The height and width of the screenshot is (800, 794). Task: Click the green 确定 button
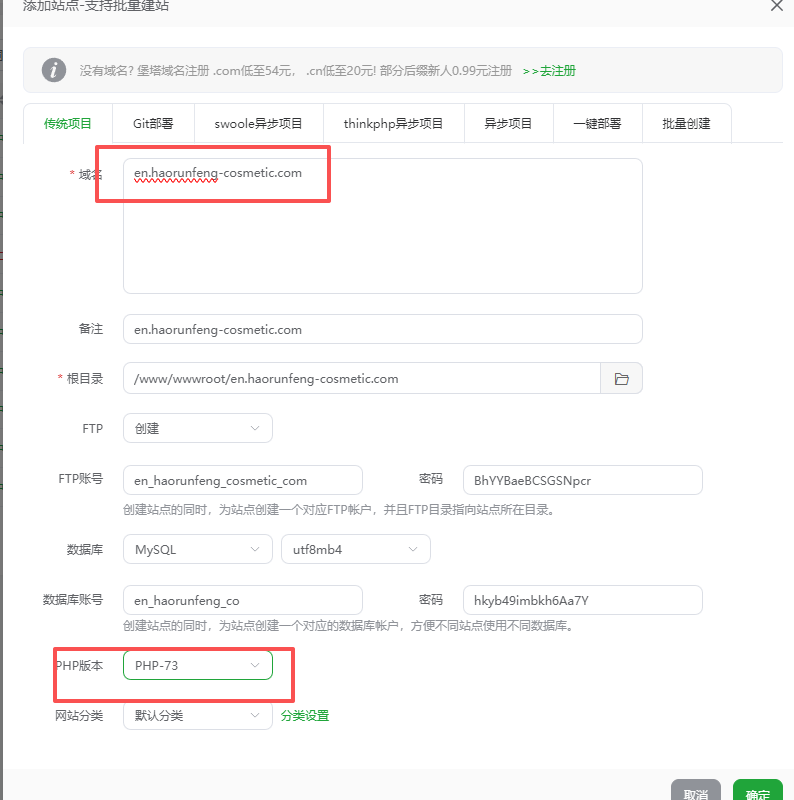[757, 791]
